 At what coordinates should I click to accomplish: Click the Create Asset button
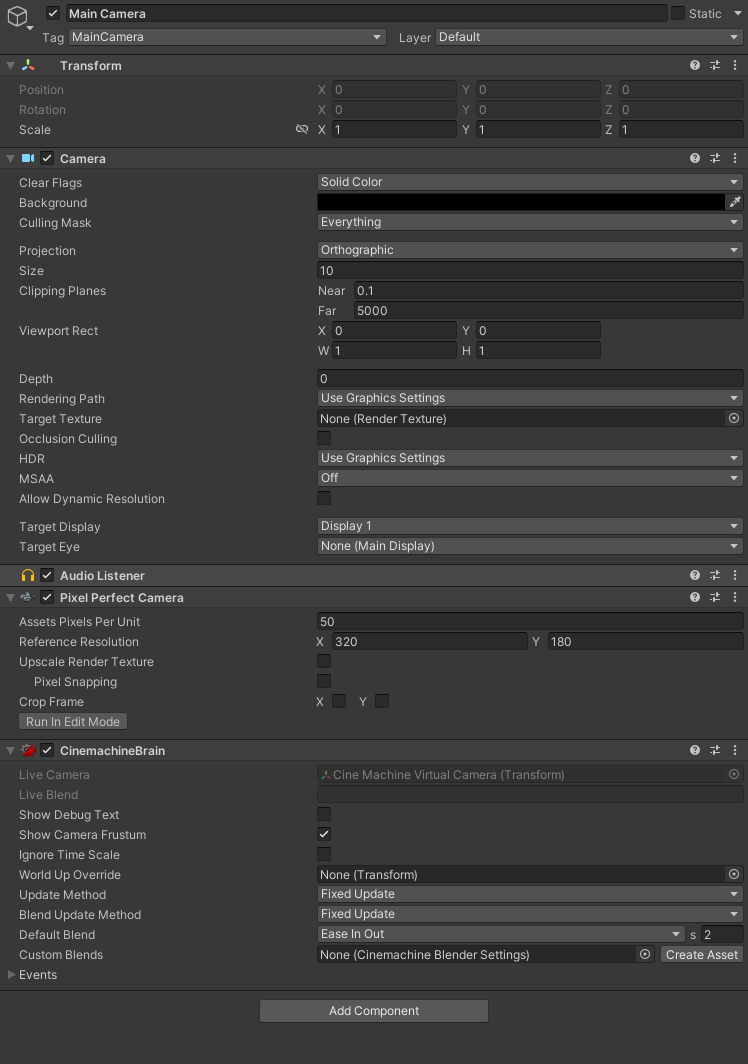tap(702, 954)
